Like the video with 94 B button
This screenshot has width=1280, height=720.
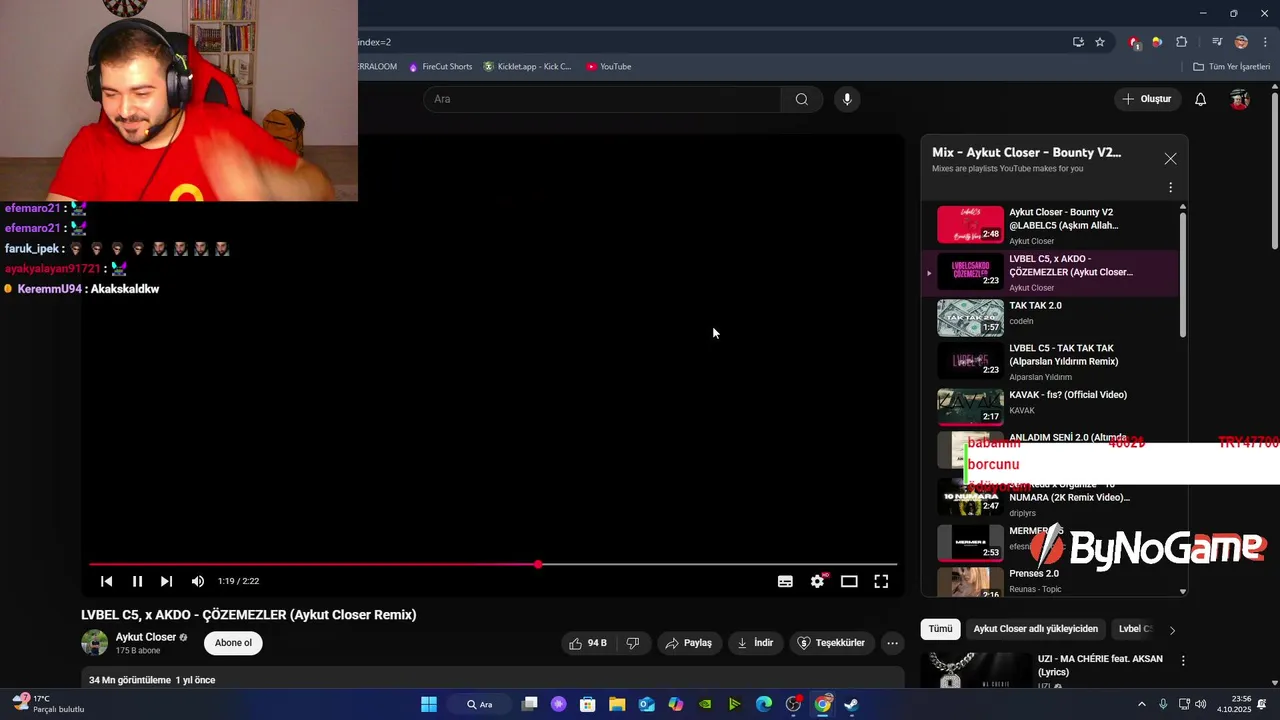588,643
